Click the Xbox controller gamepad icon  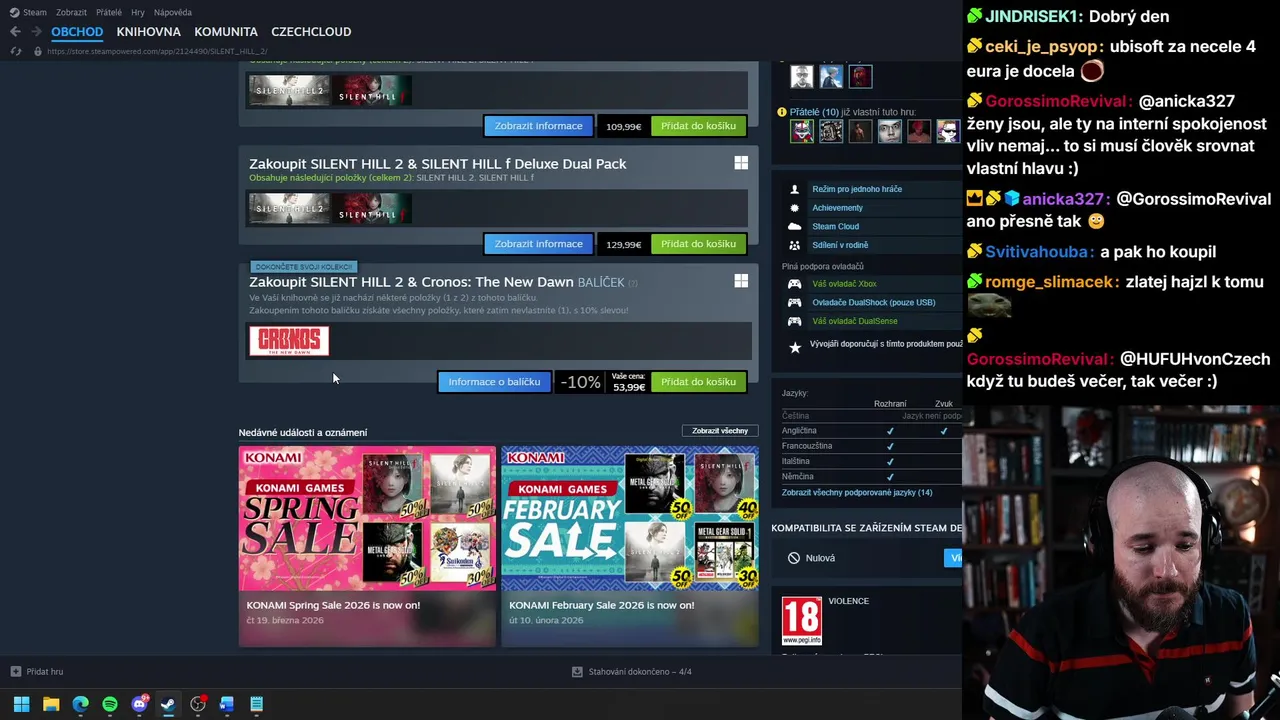pyautogui.click(x=795, y=284)
